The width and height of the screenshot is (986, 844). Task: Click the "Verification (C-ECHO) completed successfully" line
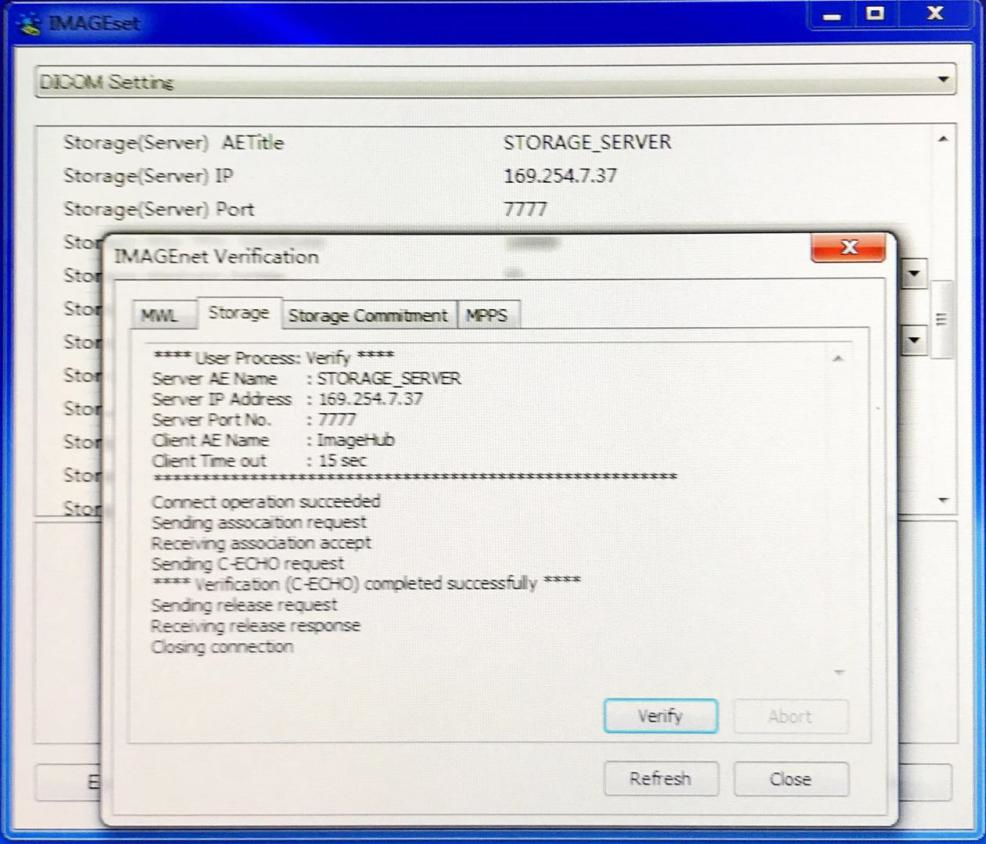coord(367,584)
